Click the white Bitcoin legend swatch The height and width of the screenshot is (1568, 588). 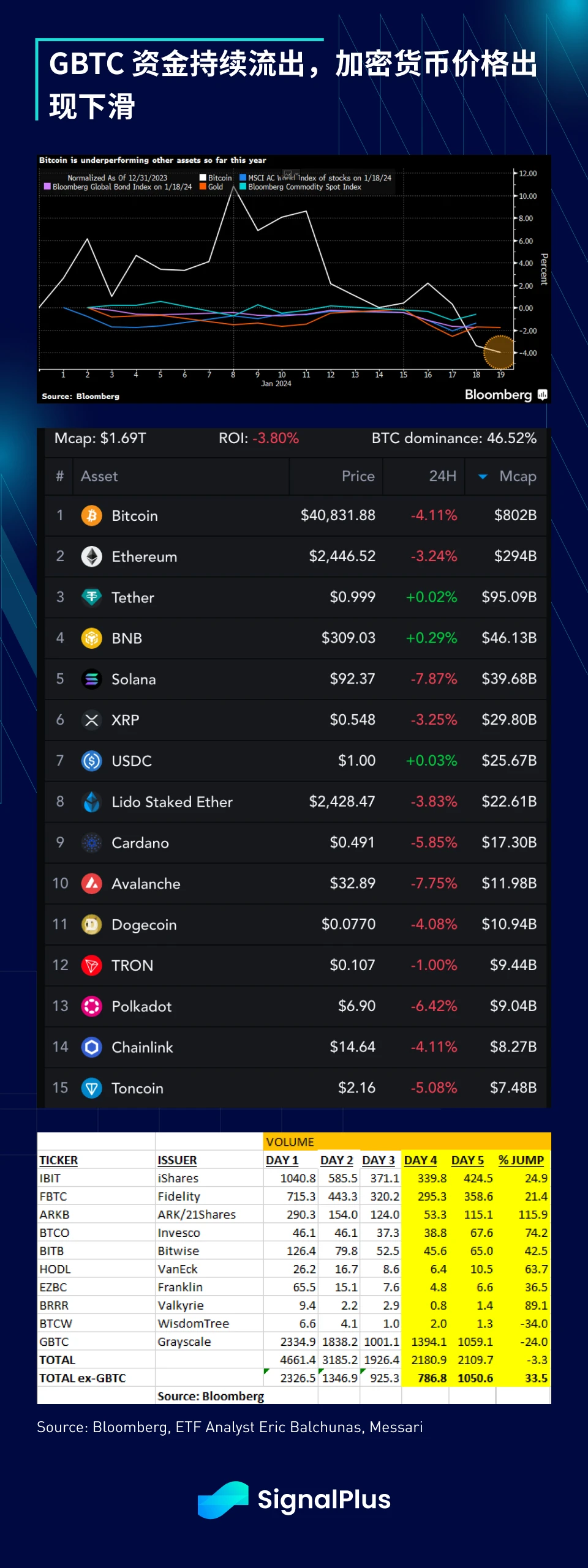click(x=203, y=178)
